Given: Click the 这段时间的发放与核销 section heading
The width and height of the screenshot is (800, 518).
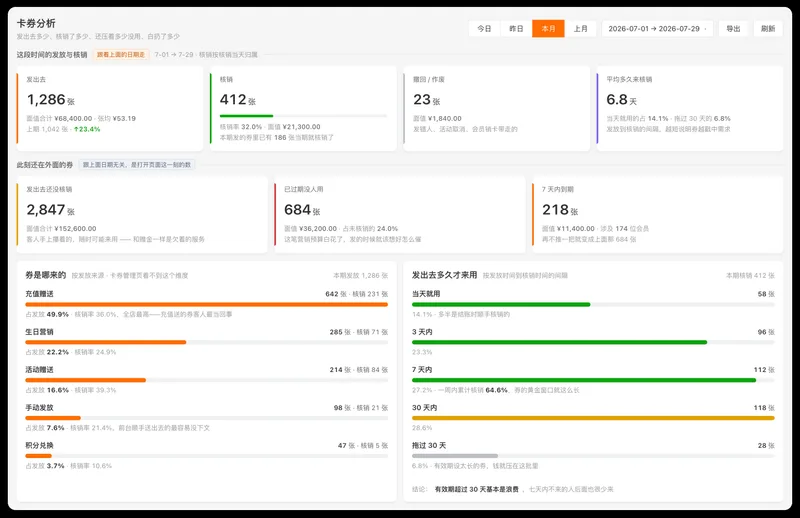Looking at the screenshot, I should click(52, 55).
